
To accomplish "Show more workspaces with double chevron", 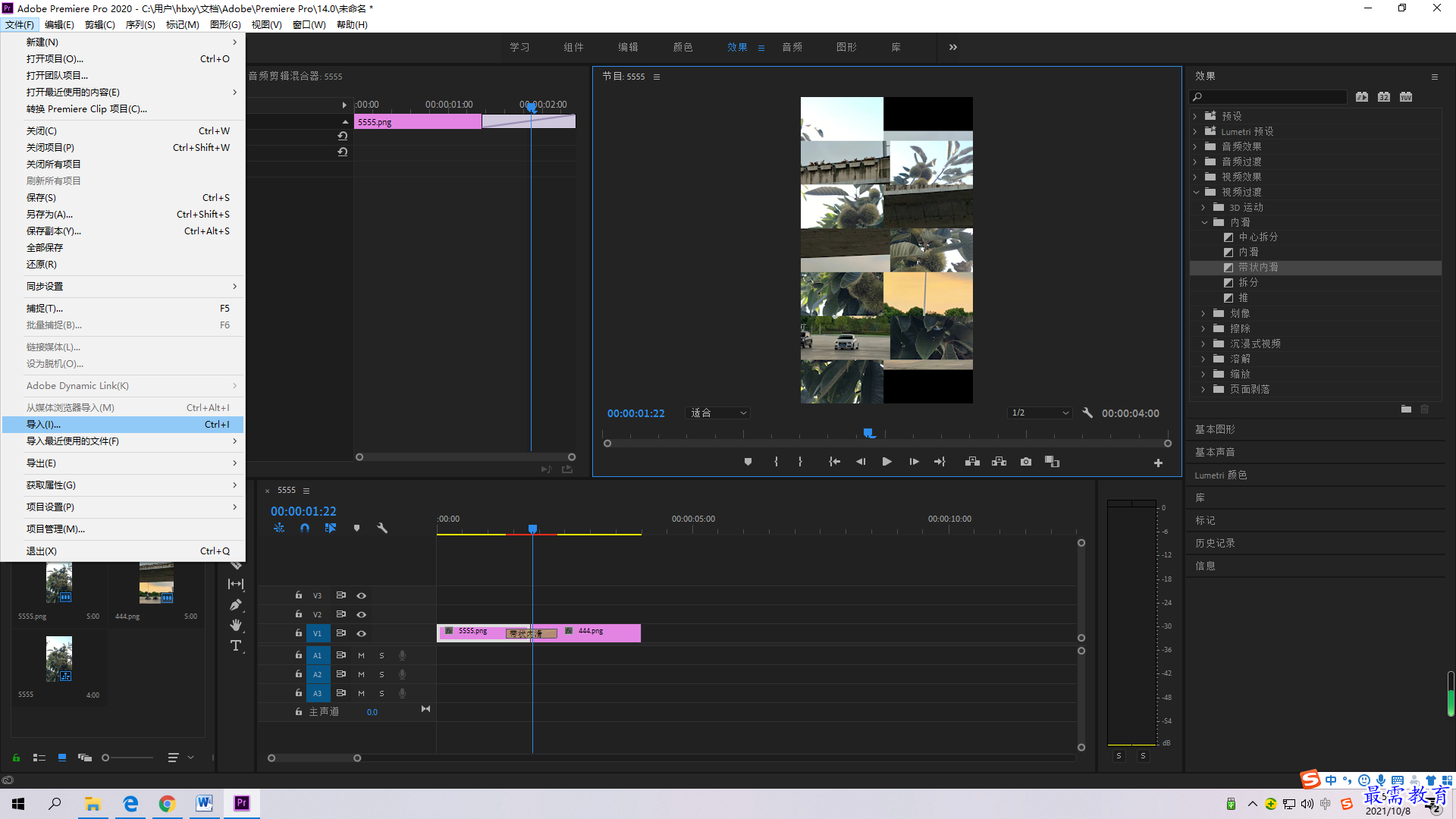I will click(x=953, y=47).
